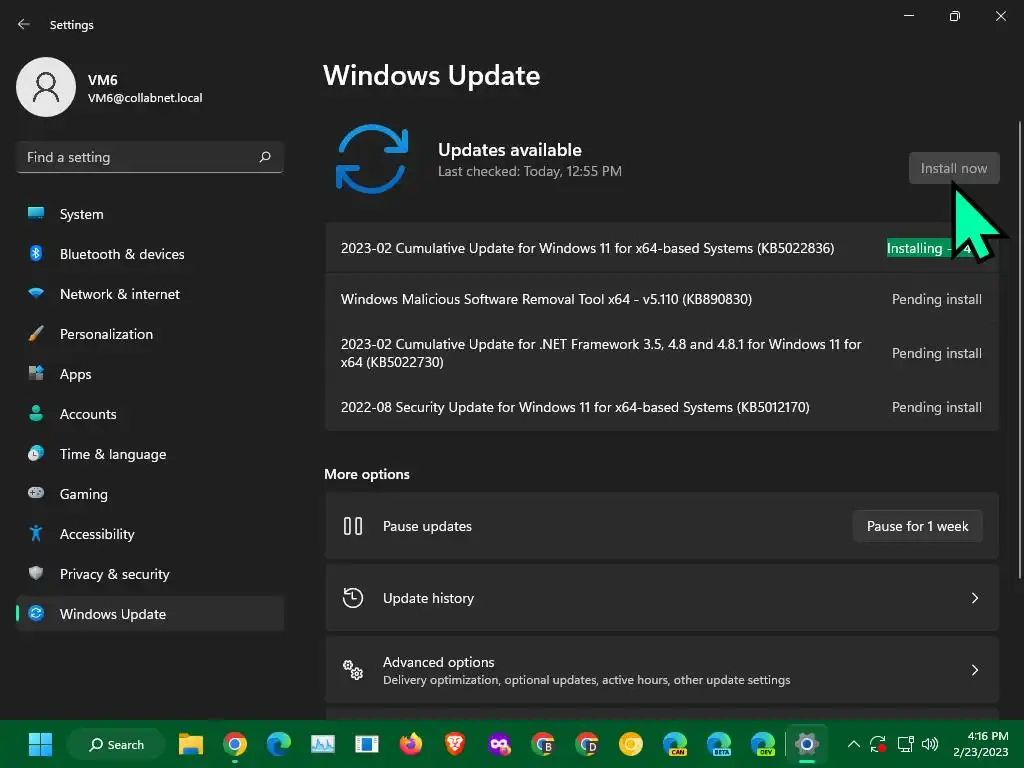Open the blue window app taskbar icon
The image size is (1024, 768).
click(x=367, y=744)
